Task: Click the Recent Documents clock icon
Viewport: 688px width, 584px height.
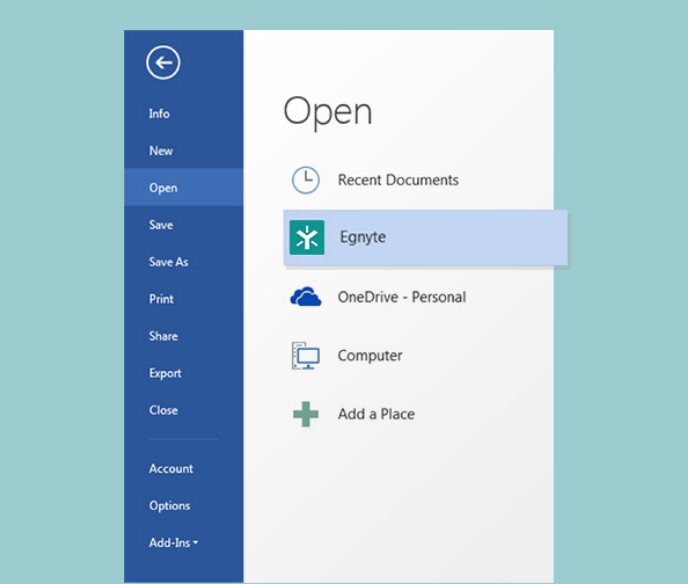Action: coord(305,180)
